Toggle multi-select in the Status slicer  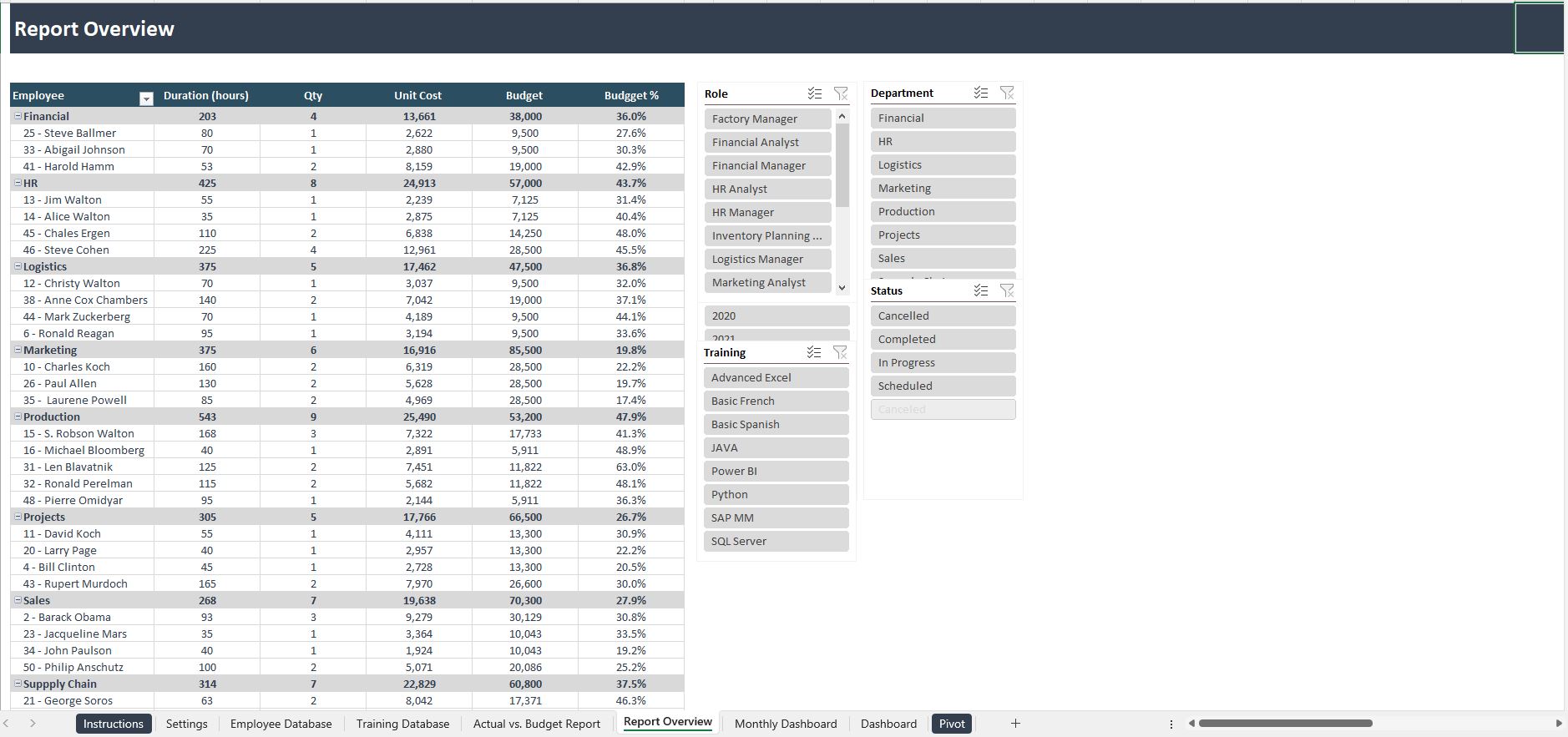(x=981, y=290)
